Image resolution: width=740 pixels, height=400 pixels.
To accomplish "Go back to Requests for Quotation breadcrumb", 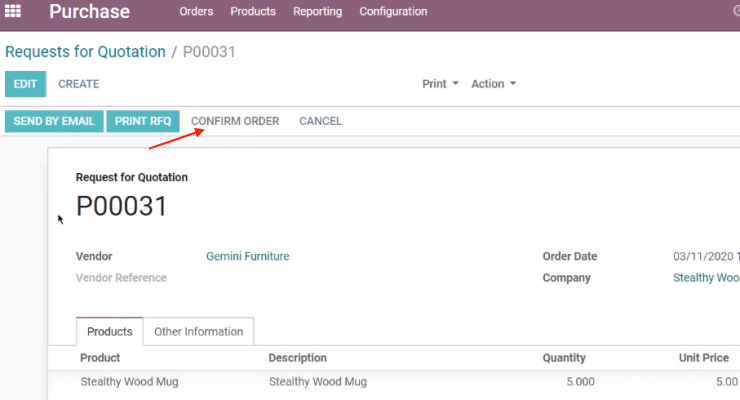I will [x=85, y=51].
